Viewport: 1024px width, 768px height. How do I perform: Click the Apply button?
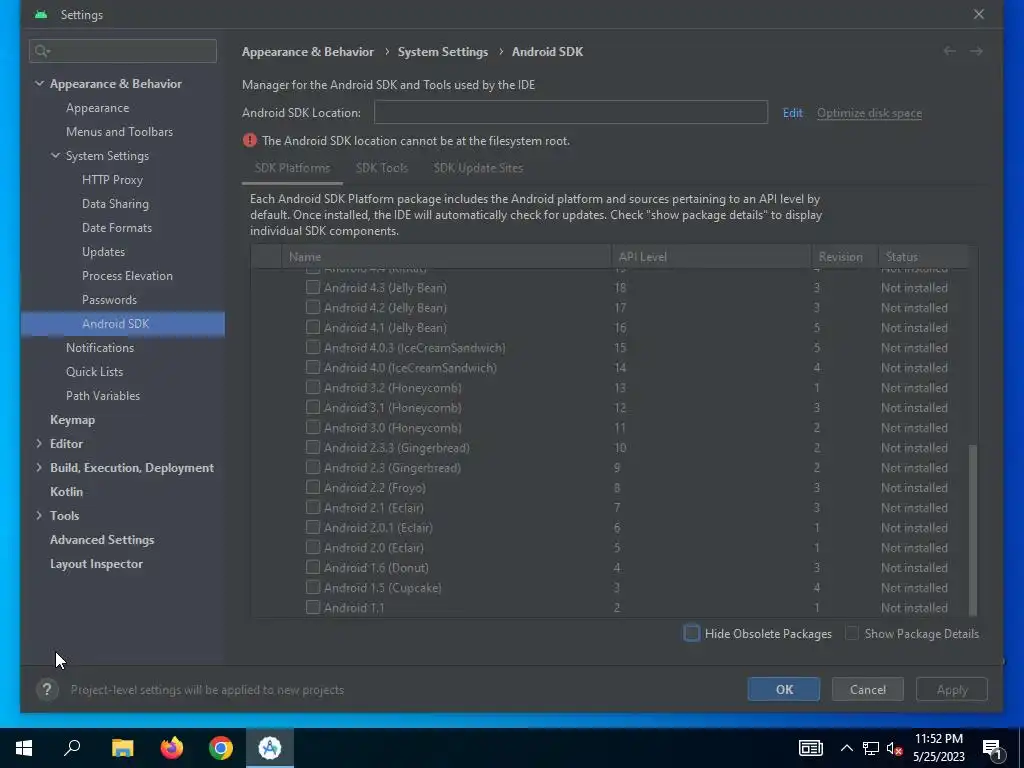(x=952, y=690)
